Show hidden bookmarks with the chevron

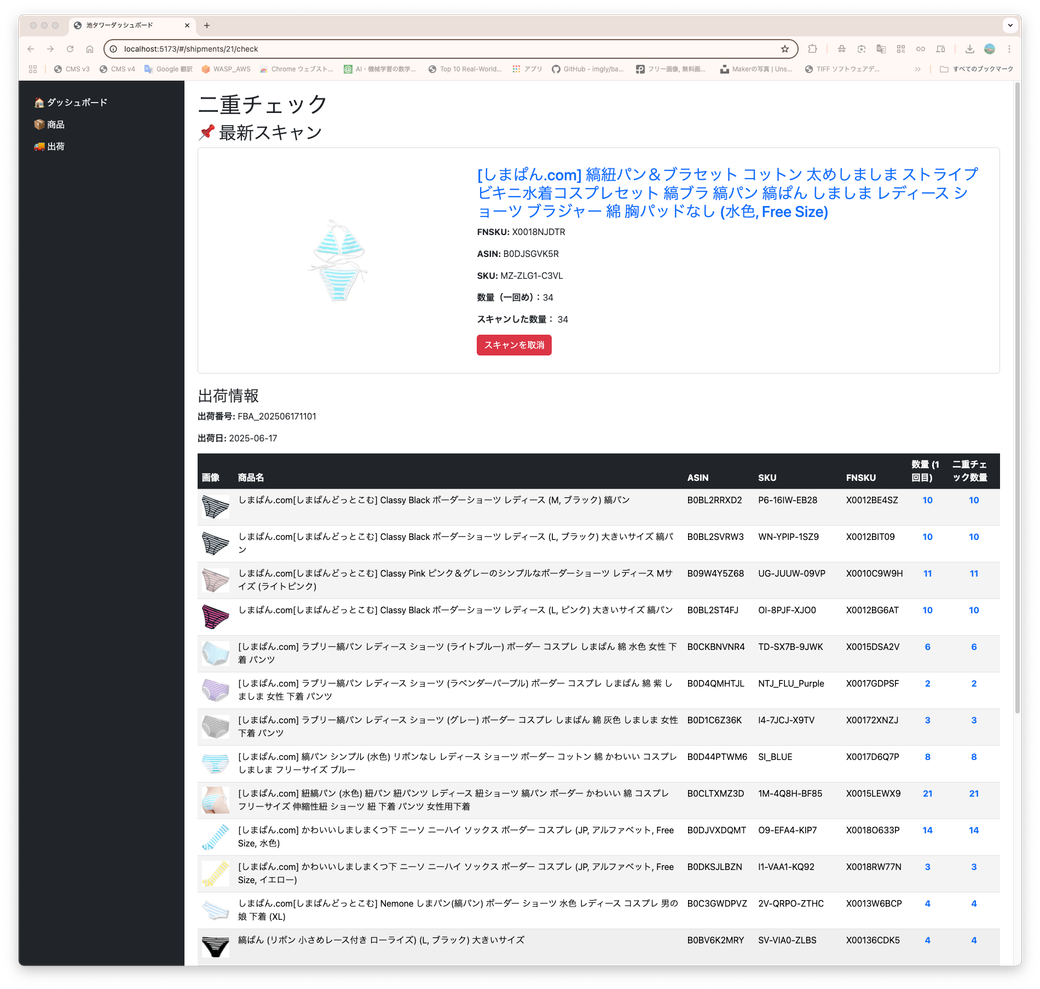coord(917,69)
